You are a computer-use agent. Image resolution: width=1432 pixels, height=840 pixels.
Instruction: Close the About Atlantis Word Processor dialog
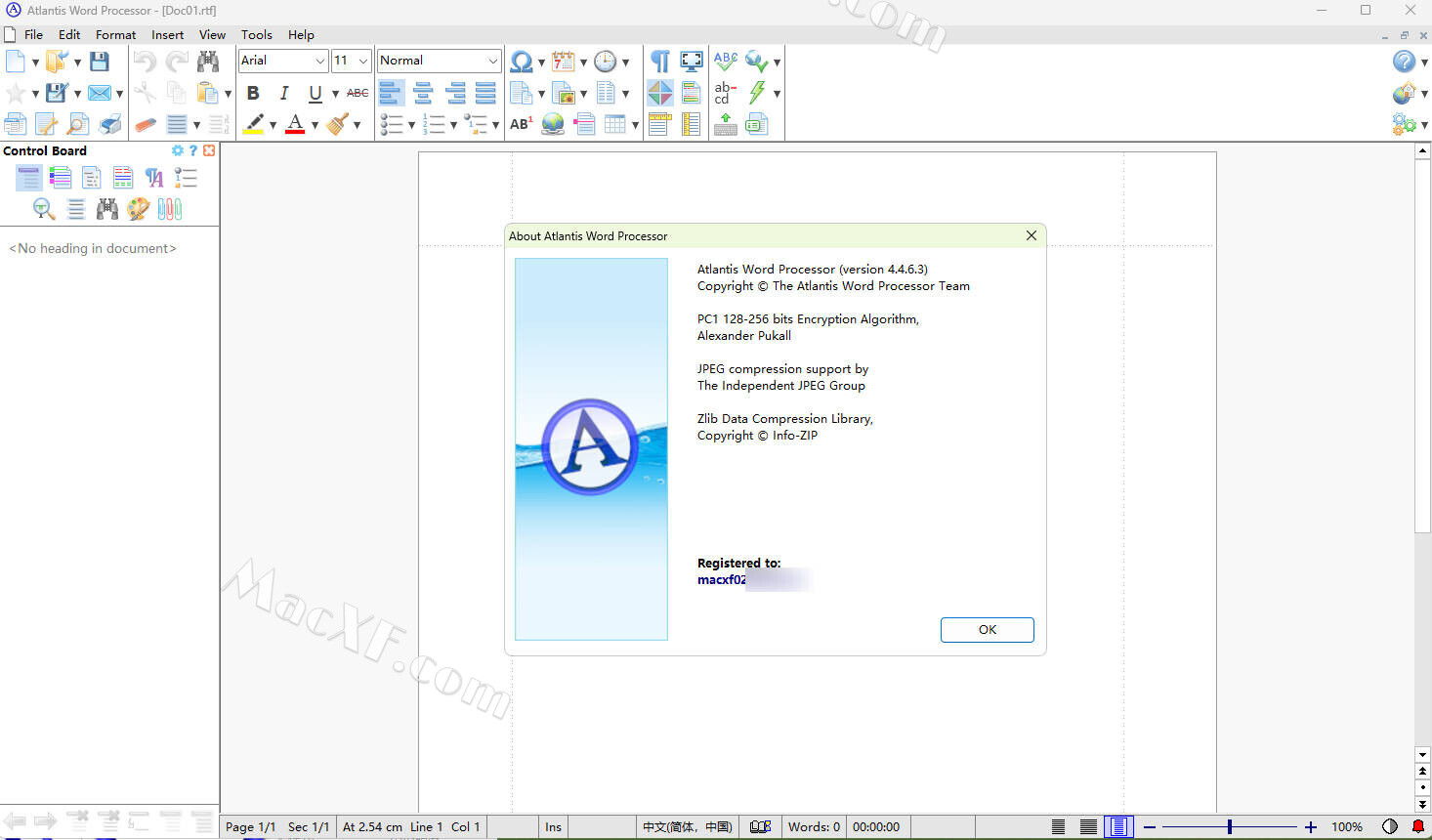coord(1032,235)
